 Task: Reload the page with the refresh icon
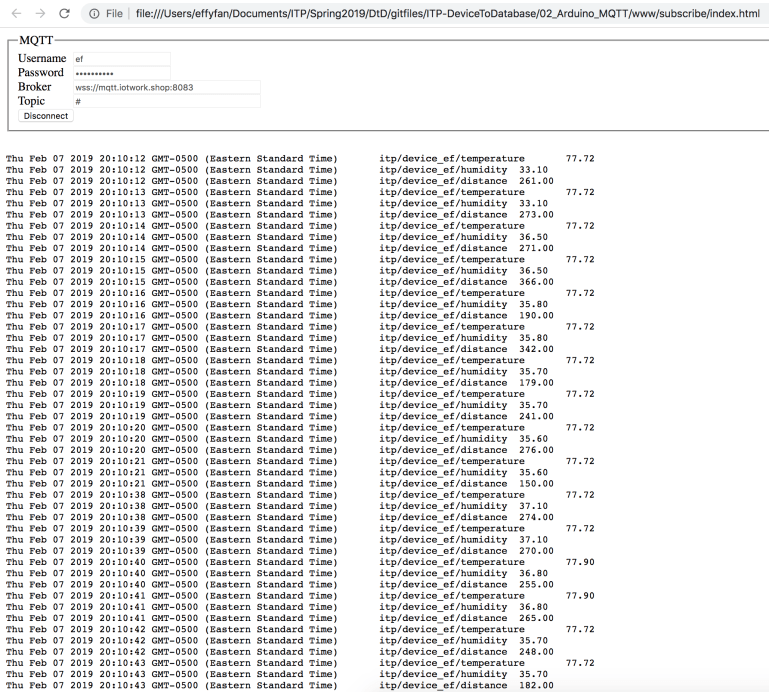point(64,13)
